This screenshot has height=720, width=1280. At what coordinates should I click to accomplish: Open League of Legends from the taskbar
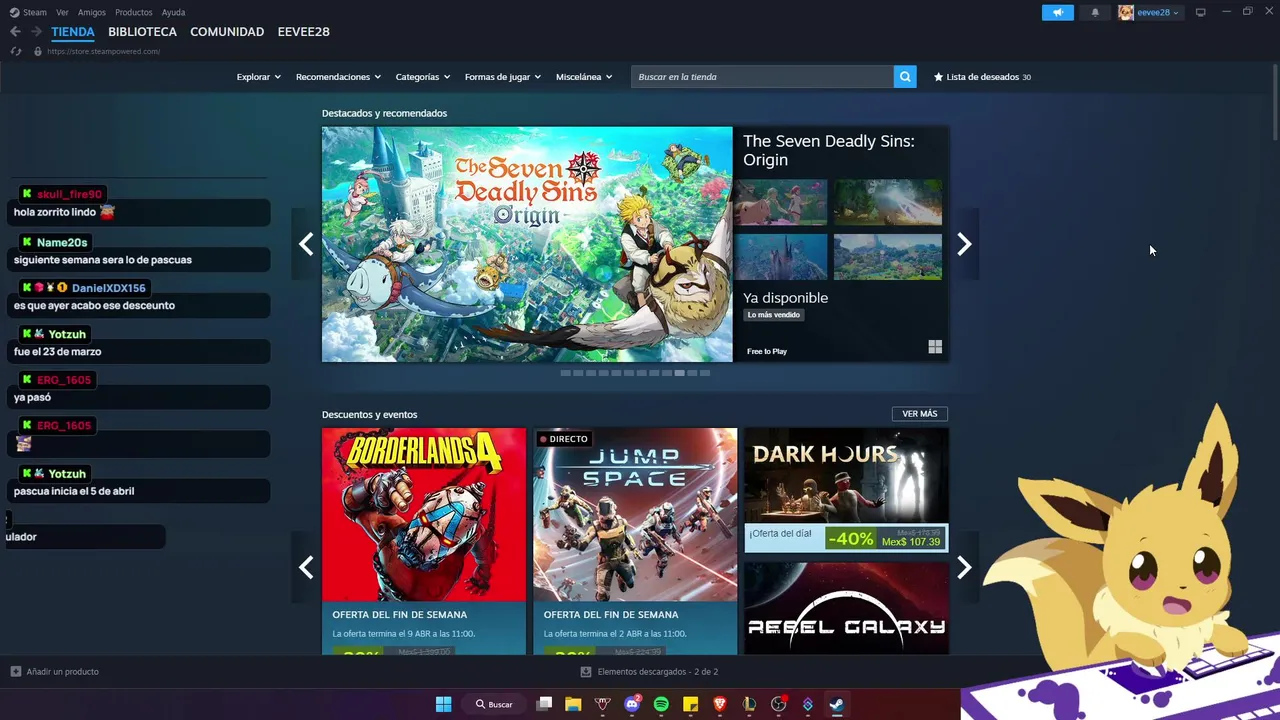749,704
